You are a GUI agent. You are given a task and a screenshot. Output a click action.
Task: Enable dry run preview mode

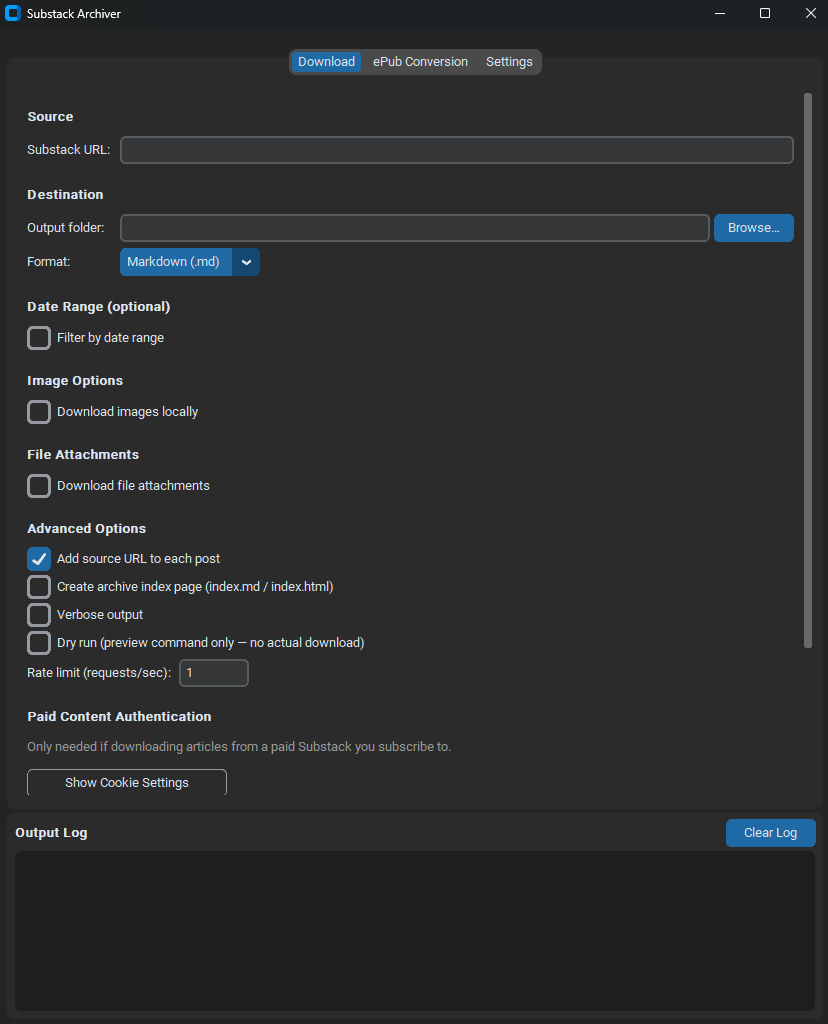tap(38, 643)
